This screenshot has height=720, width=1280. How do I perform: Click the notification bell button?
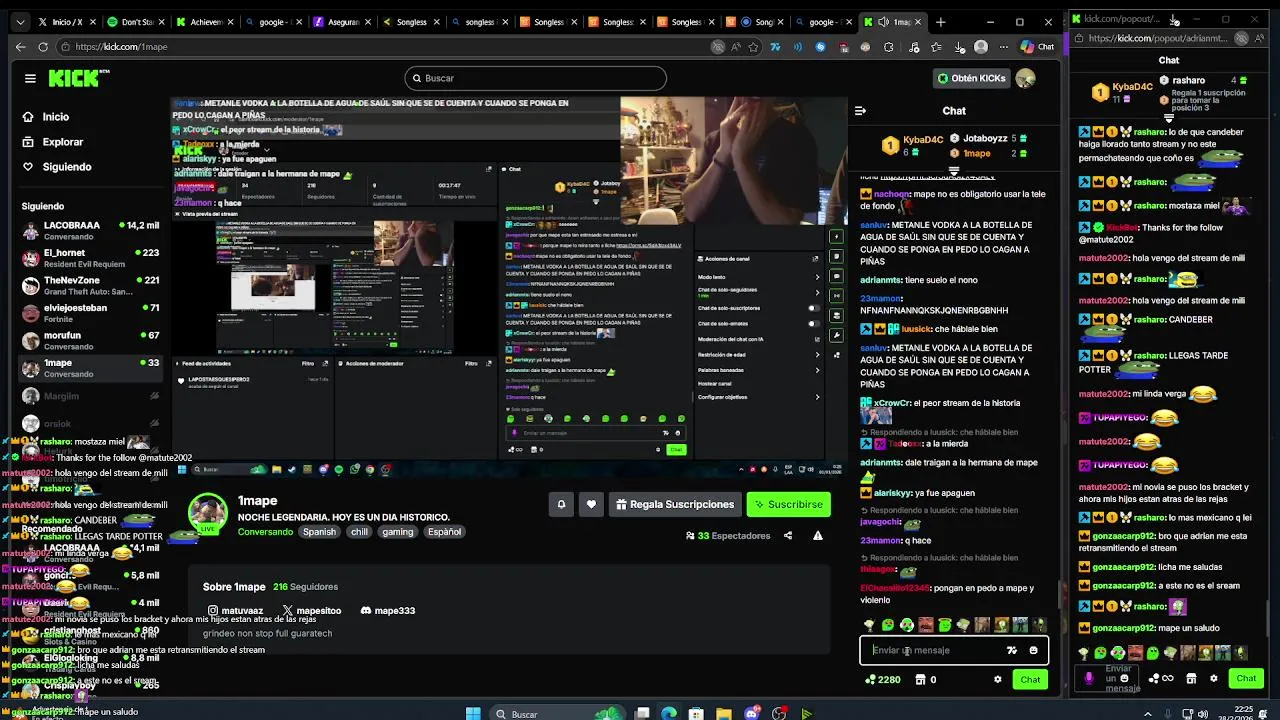pyautogui.click(x=561, y=504)
